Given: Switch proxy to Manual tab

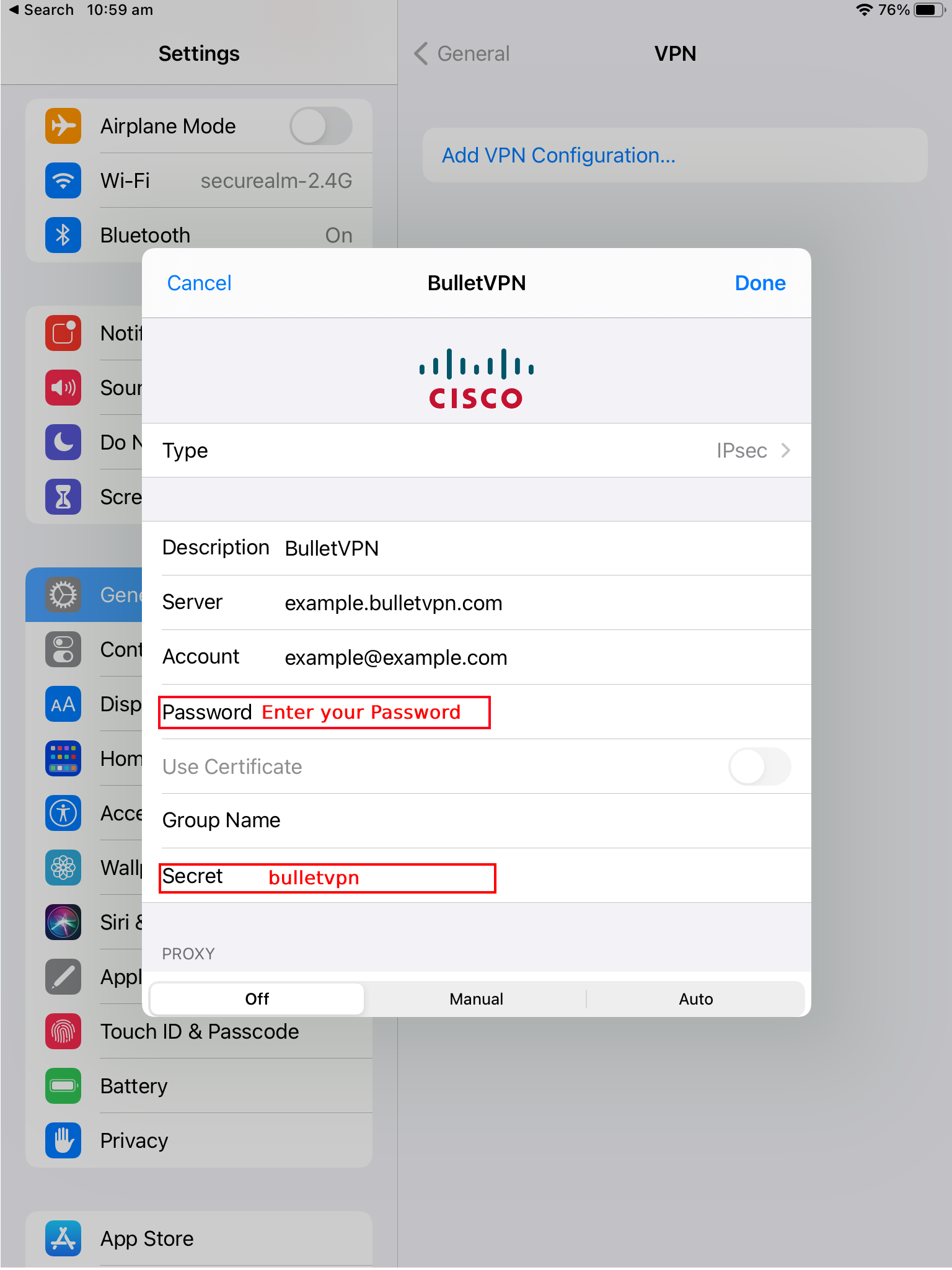Looking at the screenshot, I should tap(476, 998).
